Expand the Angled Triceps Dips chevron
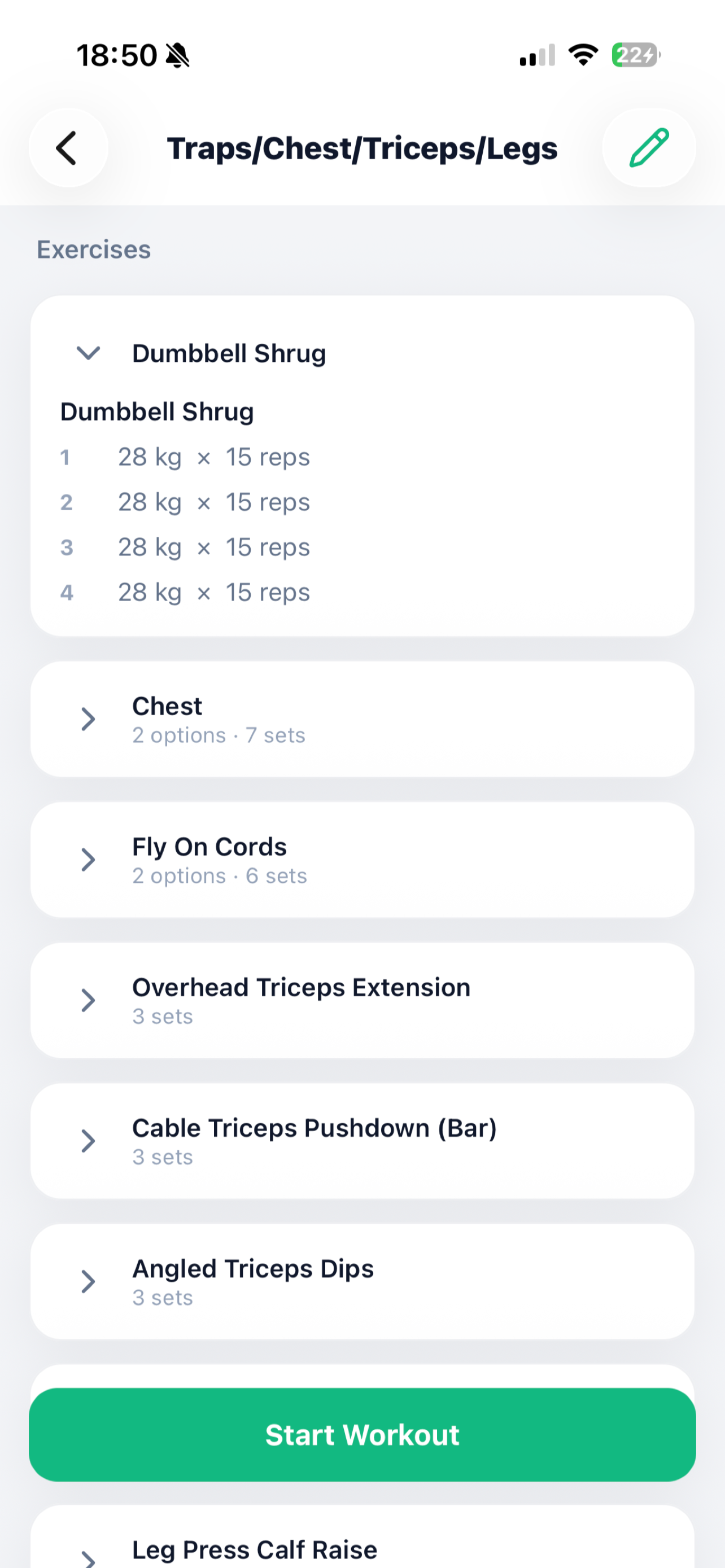Viewport: 725px width, 1568px height. tap(88, 1282)
